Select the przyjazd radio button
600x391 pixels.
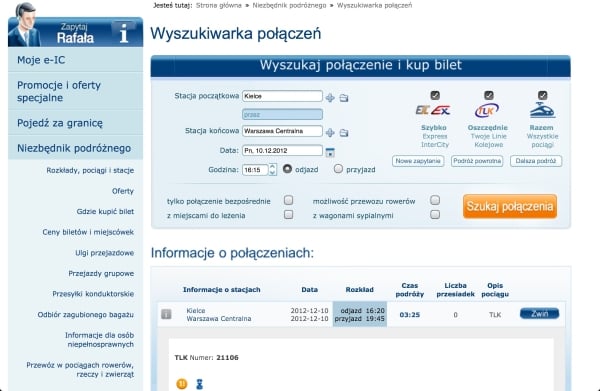(x=338, y=169)
